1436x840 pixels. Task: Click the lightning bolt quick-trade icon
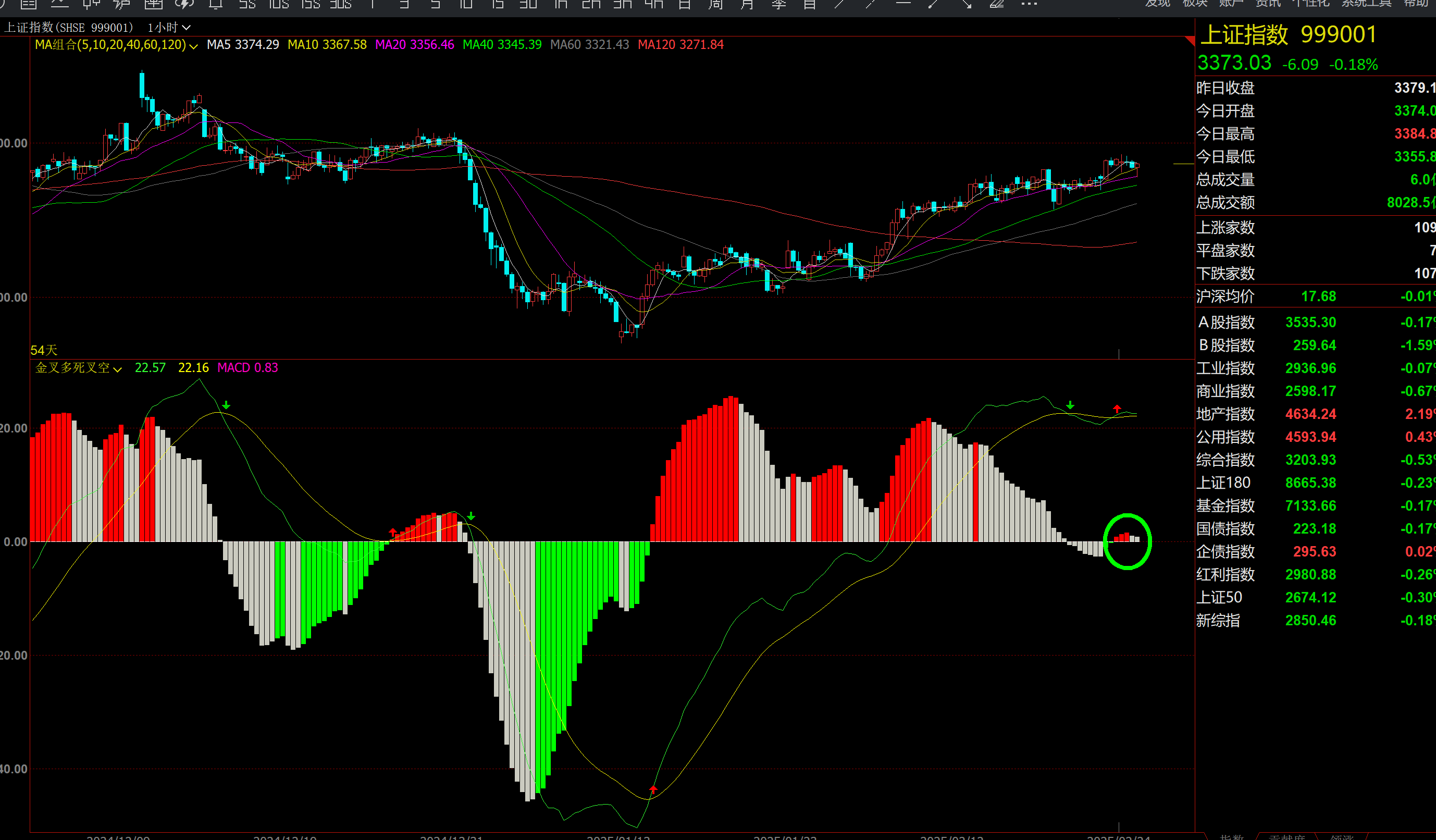pos(184,4)
